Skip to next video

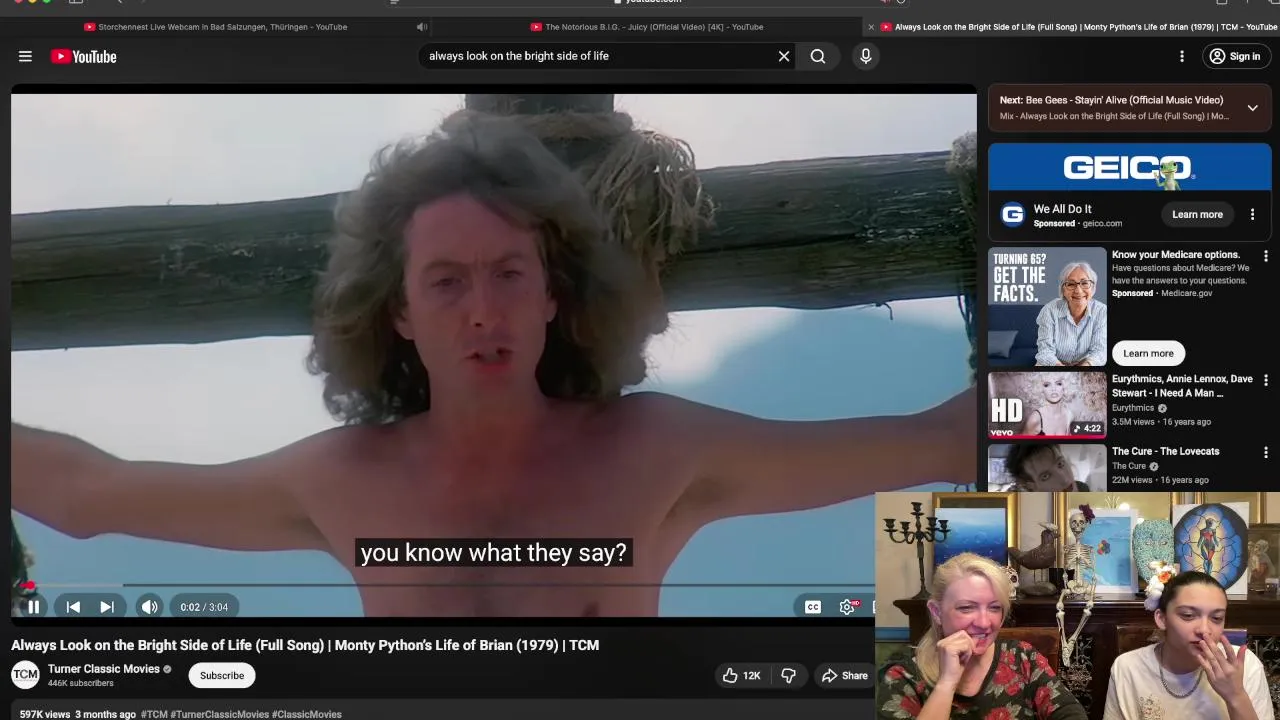[x=107, y=607]
